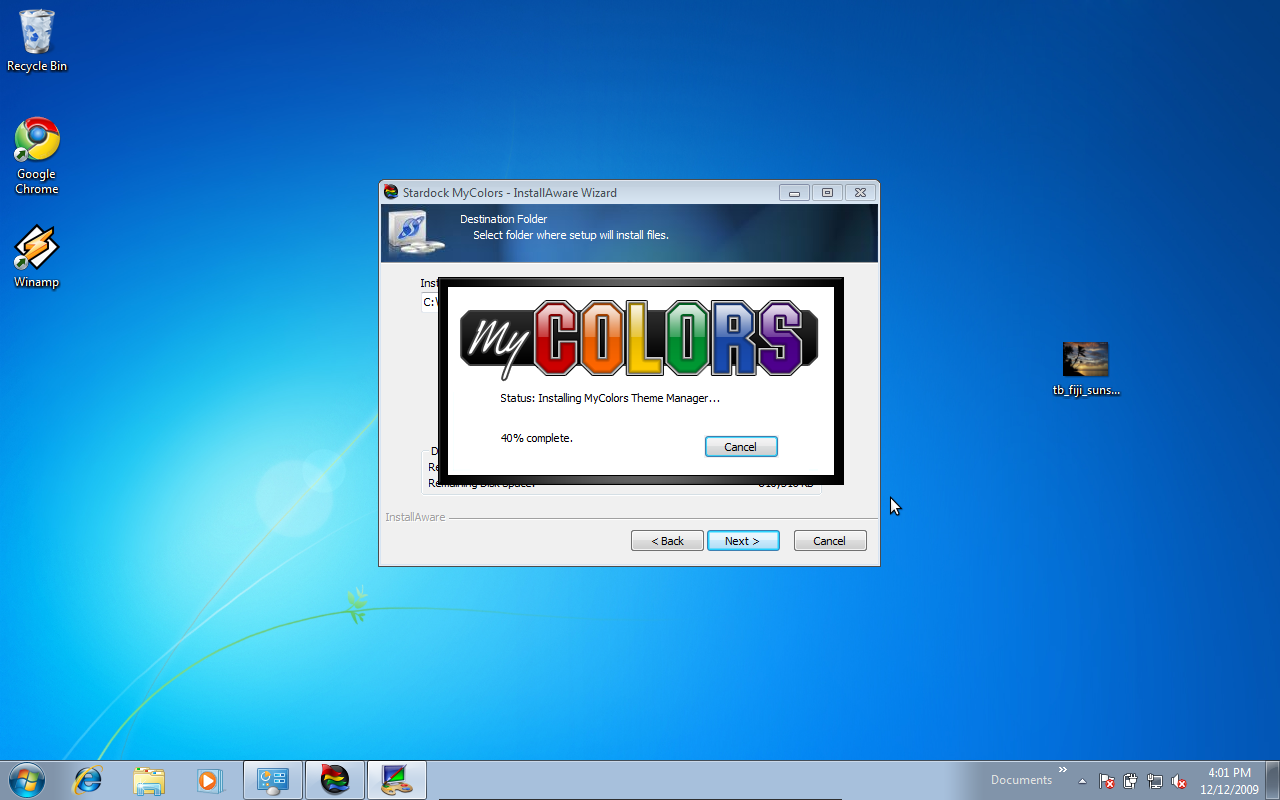Viewport: 1280px width, 800px height.
Task: Select the Google Chrome desktop shortcut
Action: click(x=37, y=156)
